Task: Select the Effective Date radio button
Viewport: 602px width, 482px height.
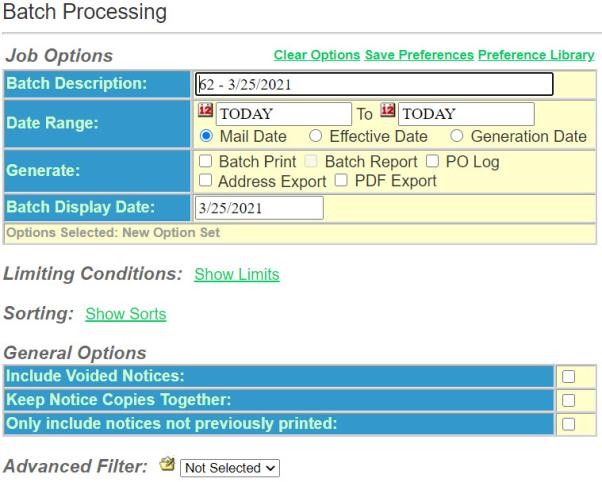Action: pyautogui.click(x=315, y=137)
